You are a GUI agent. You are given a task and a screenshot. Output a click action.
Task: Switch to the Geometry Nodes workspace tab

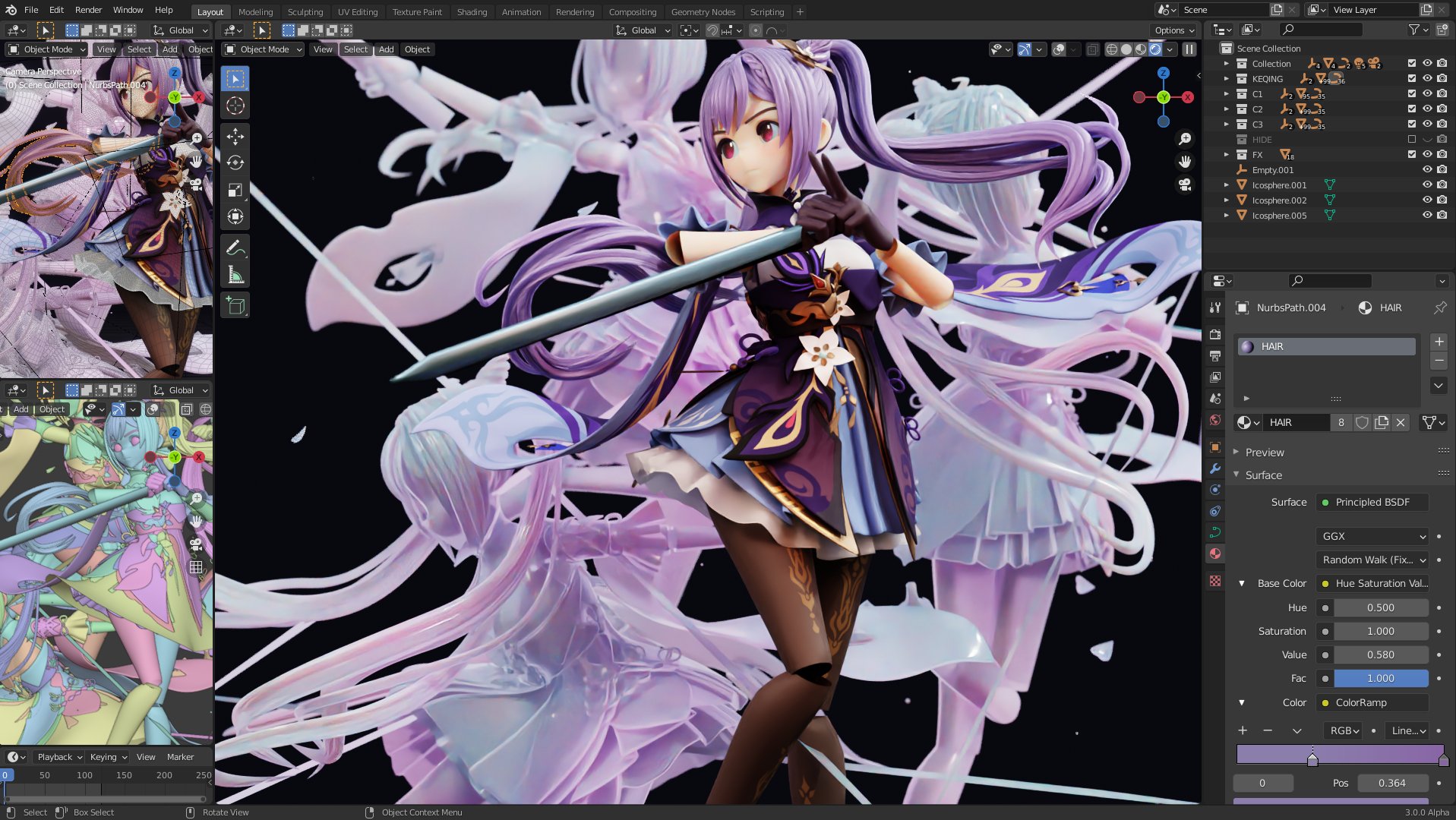703,12
